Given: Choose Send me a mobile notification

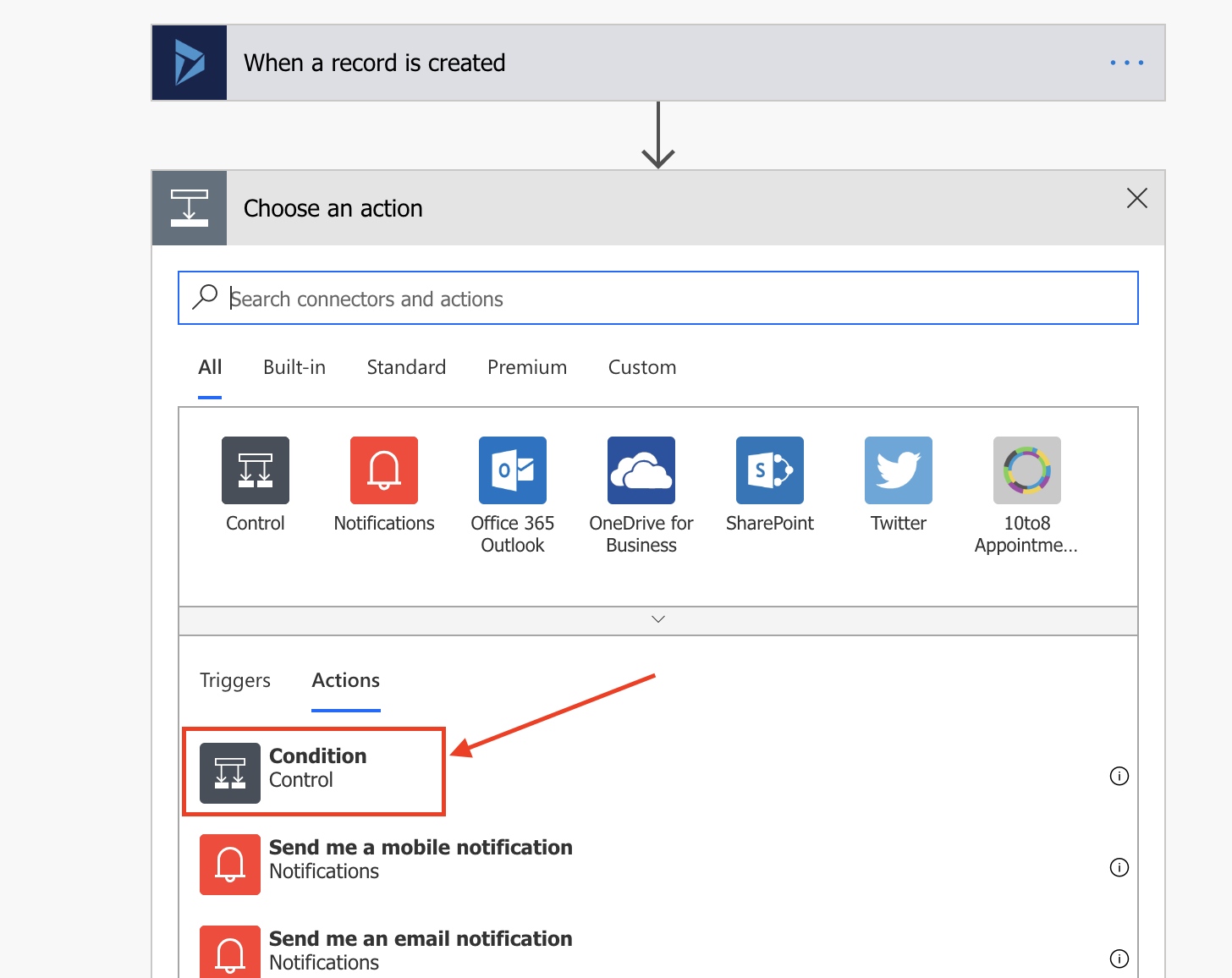Looking at the screenshot, I should pyautogui.click(x=420, y=860).
